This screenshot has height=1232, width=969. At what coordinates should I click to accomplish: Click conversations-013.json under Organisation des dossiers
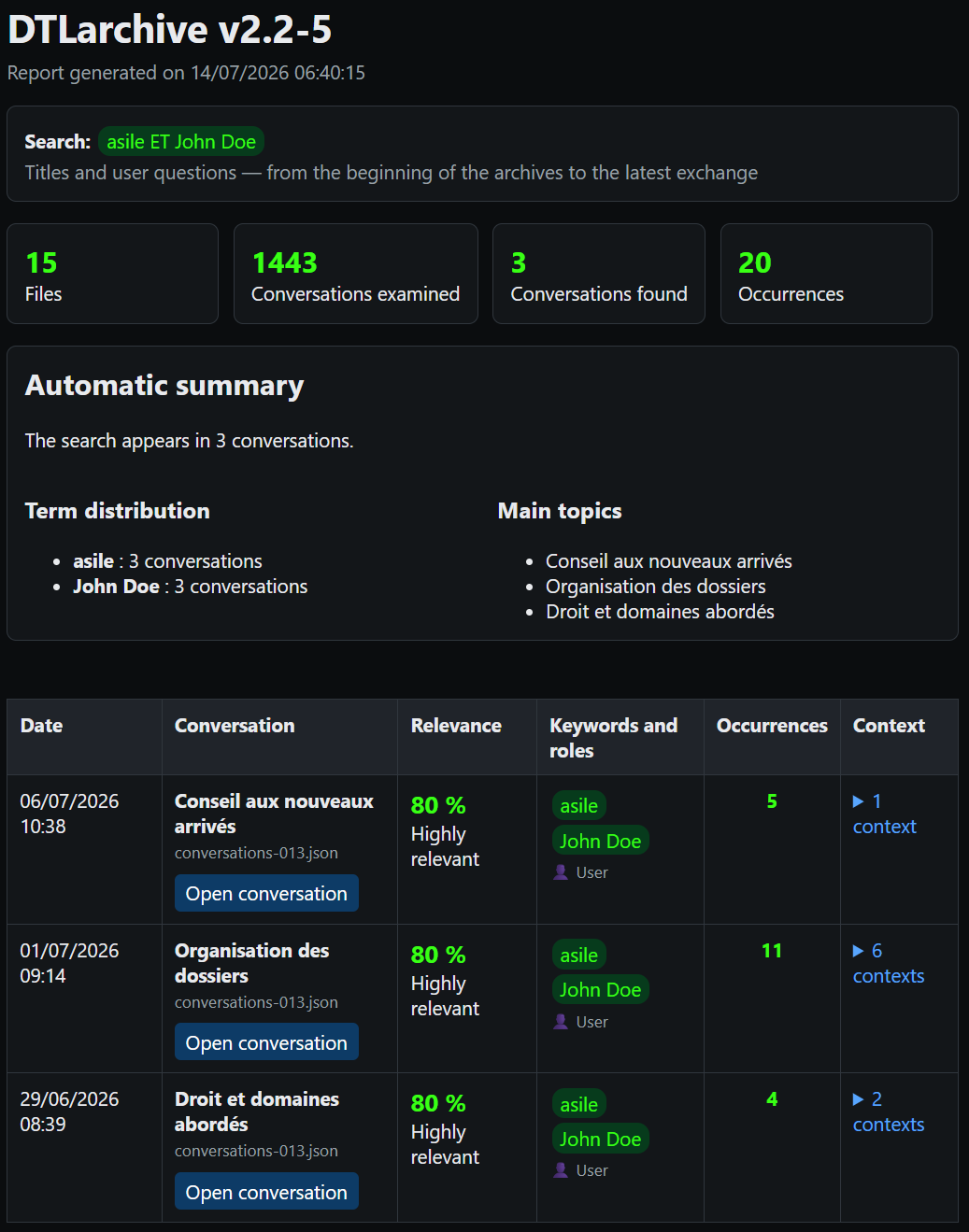(x=256, y=1002)
